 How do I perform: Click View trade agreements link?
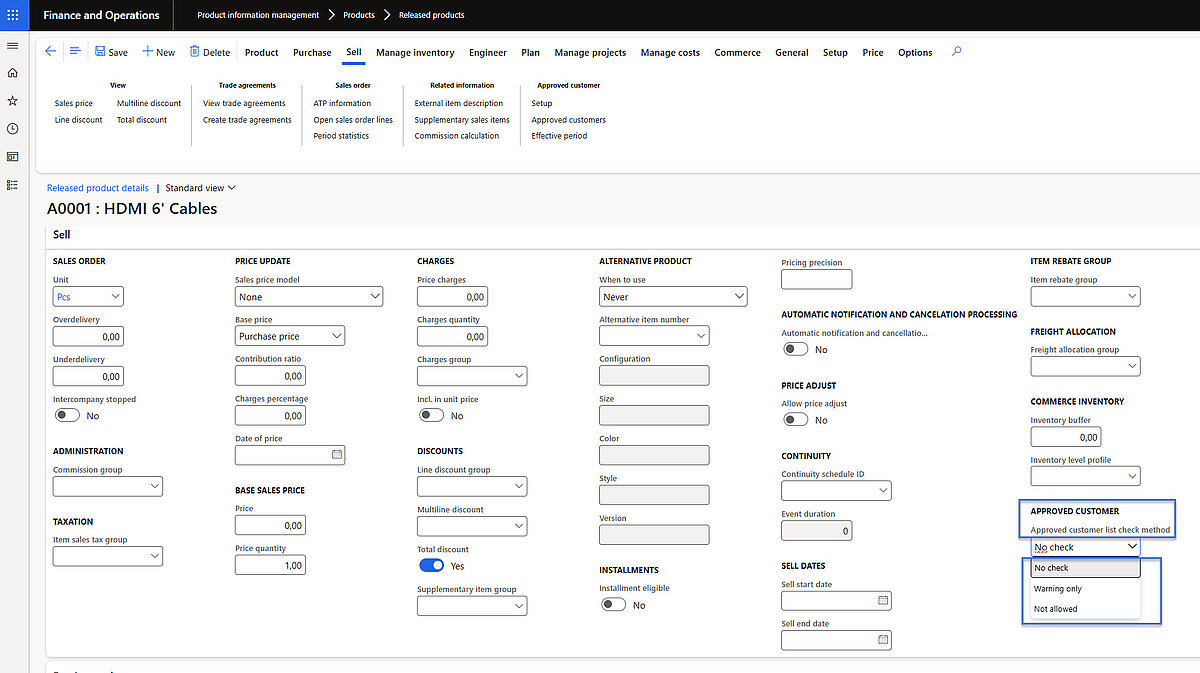point(244,103)
